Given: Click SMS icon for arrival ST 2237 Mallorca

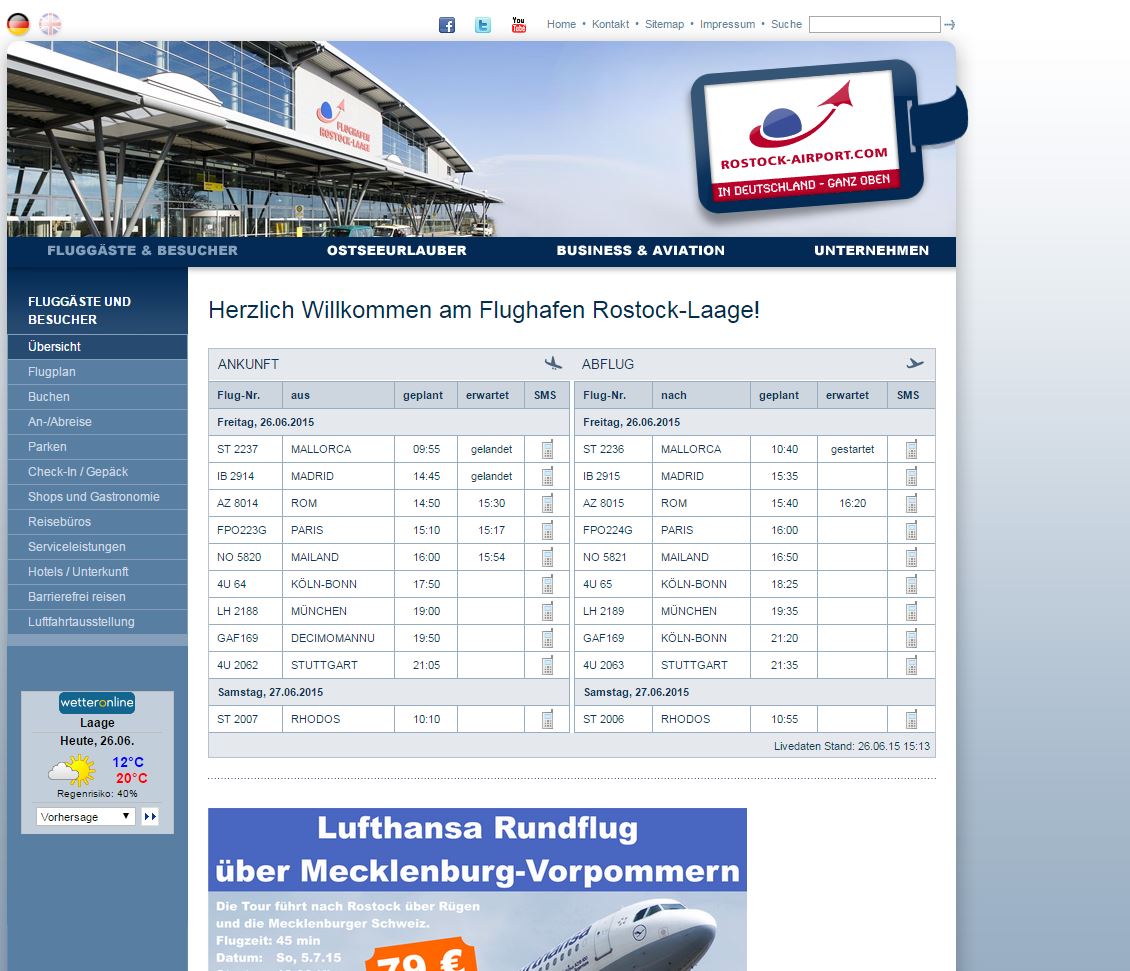Looking at the screenshot, I should (x=547, y=450).
